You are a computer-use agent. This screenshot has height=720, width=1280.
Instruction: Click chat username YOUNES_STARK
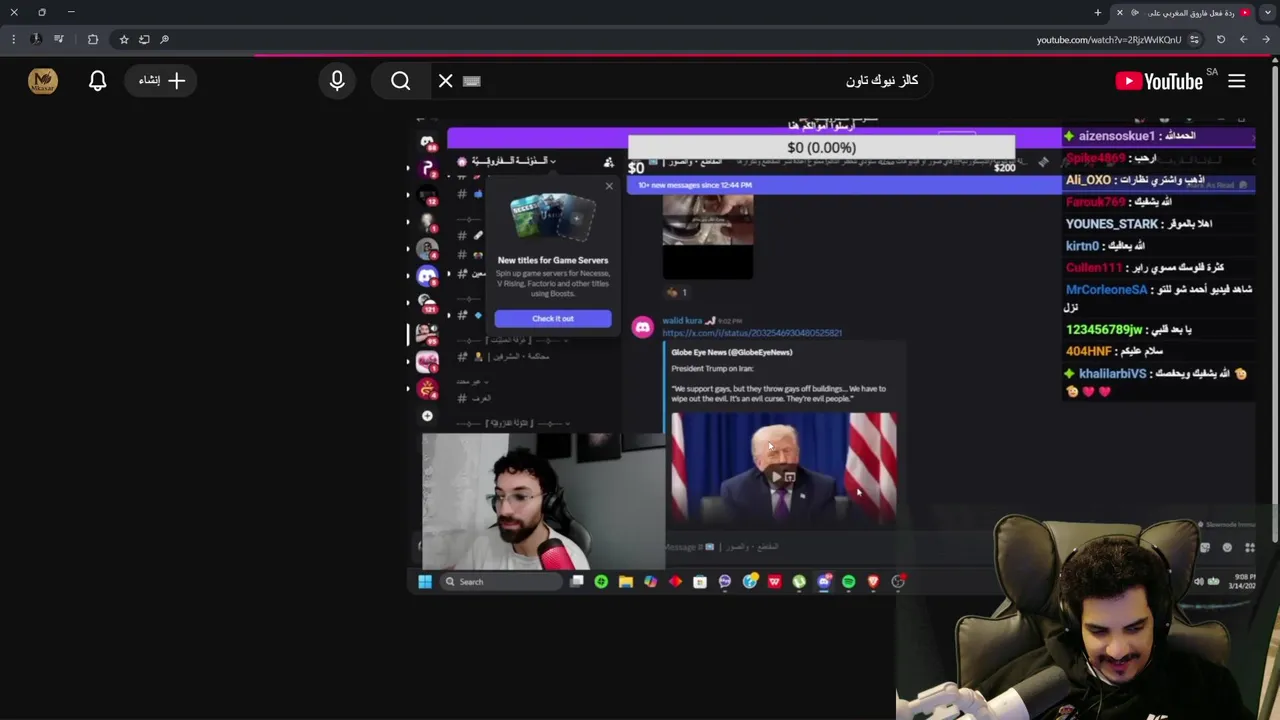click(1112, 224)
